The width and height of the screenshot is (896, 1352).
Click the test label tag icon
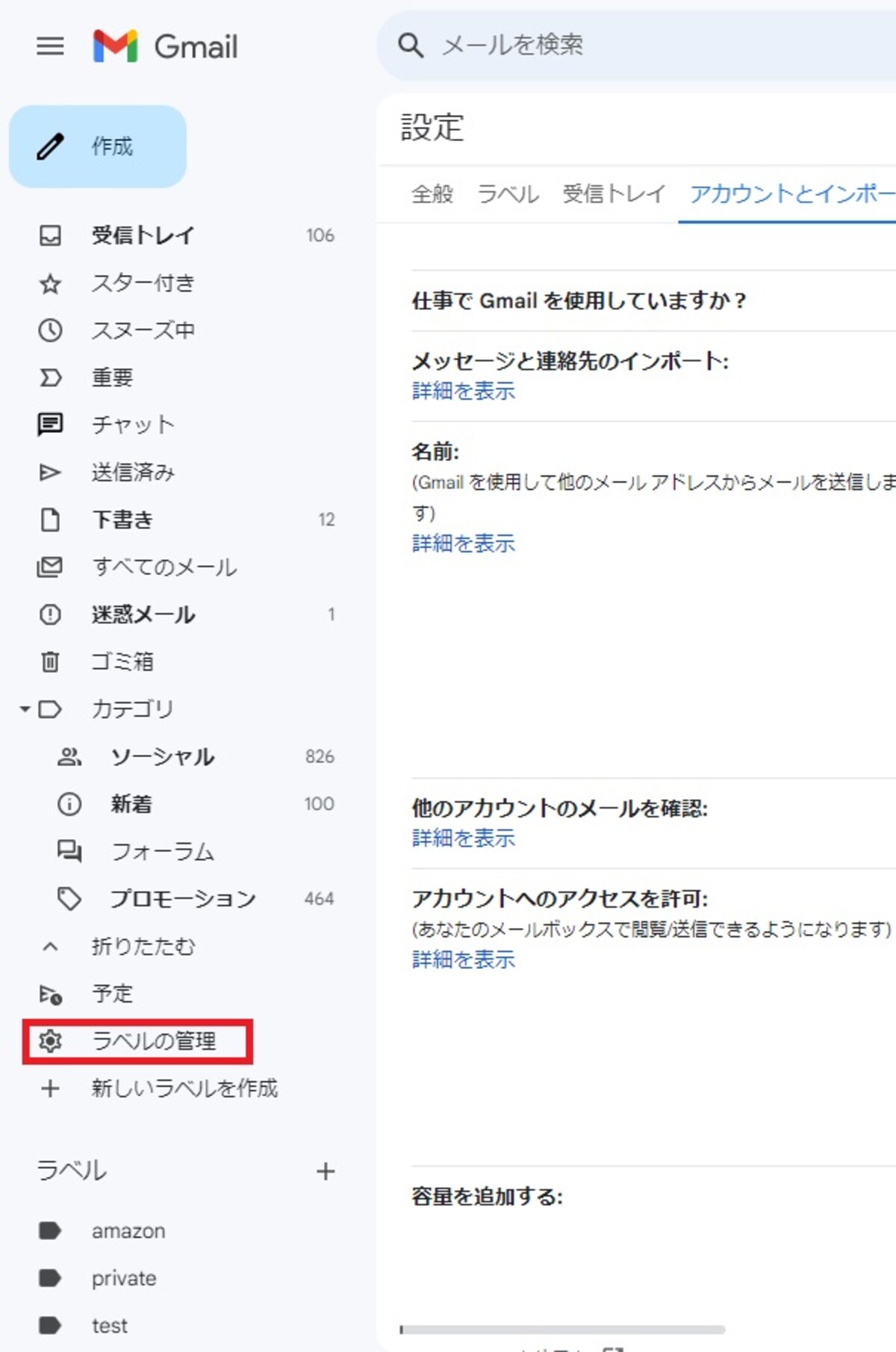coord(50,1325)
